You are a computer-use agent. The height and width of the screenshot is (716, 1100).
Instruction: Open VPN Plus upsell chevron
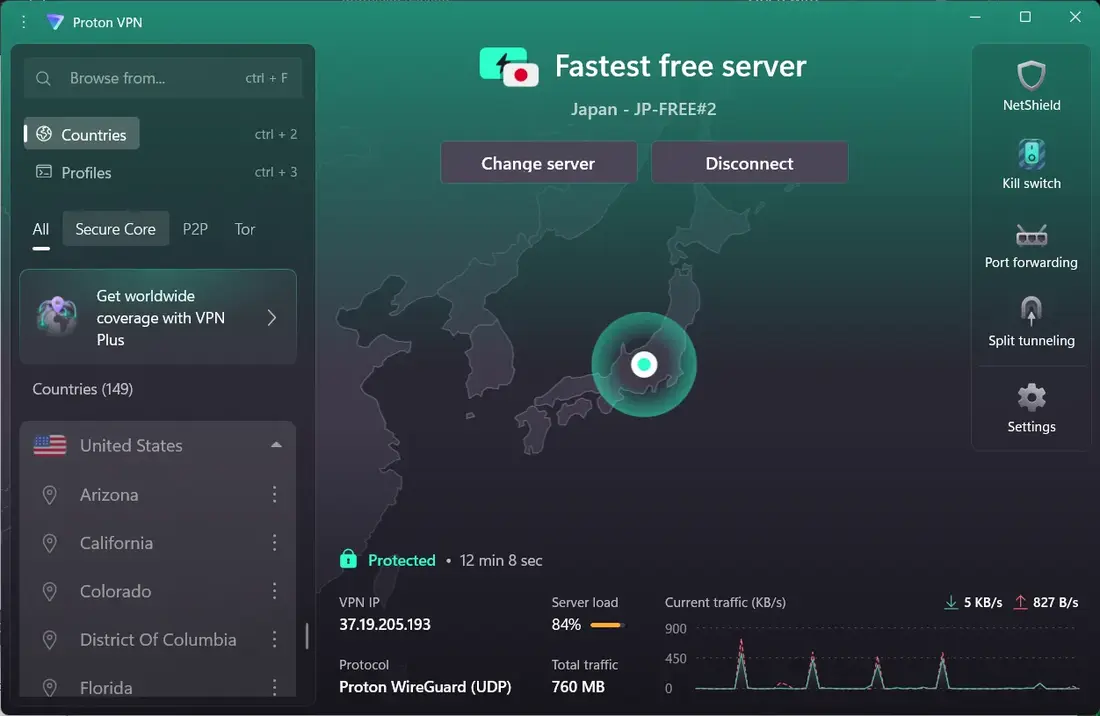(272, 318)
